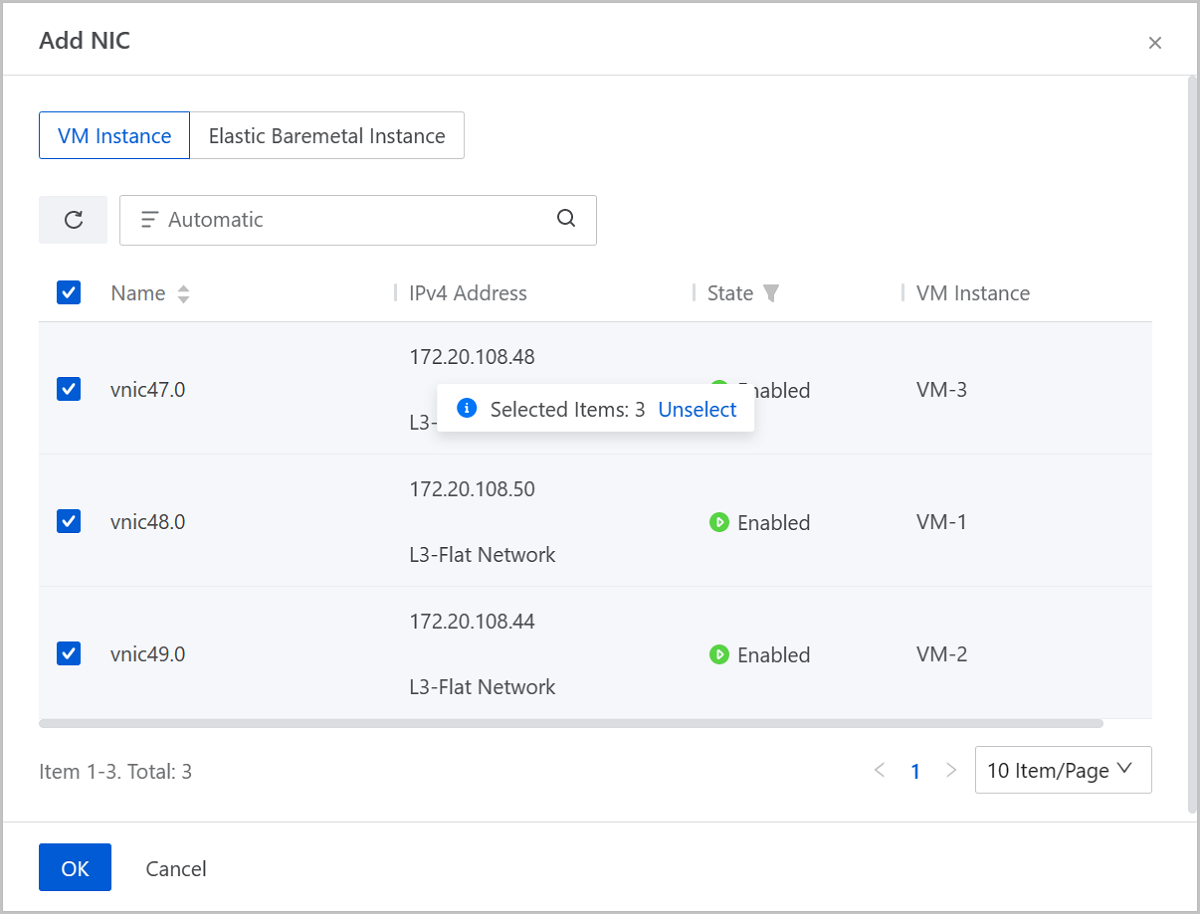Uncheck the vnic49.0 row checkbox
This screenshot has height=914, width=1200.
point(69,654)
